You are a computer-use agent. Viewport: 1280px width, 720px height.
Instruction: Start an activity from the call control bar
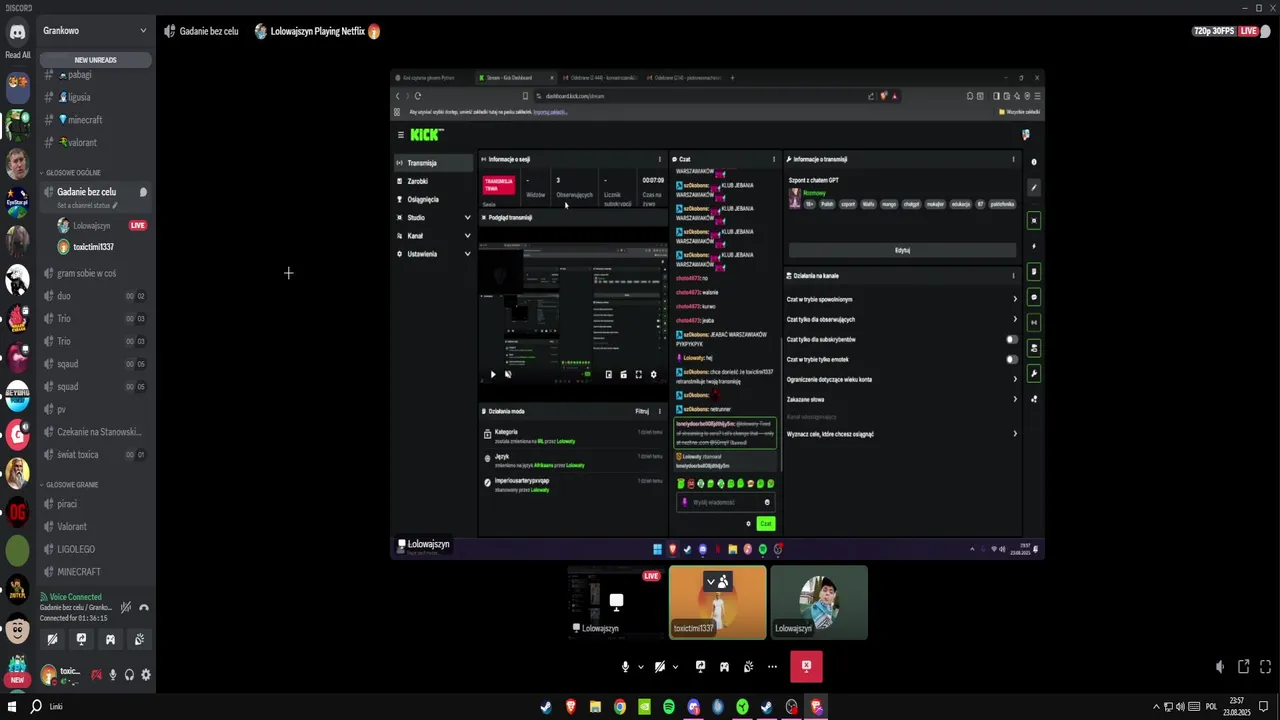pos(724,666)
